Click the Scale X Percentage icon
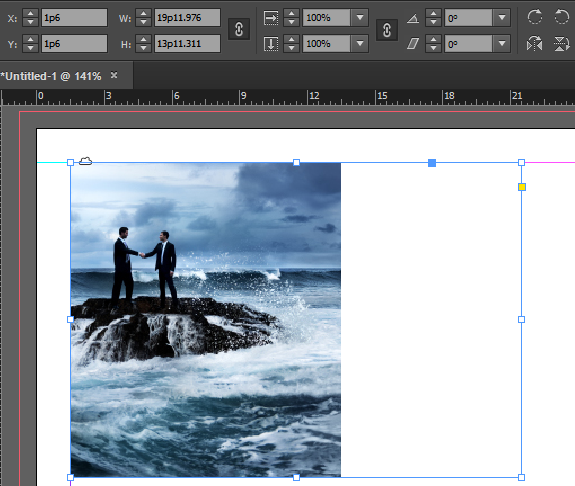The width and height of the screenshot is (575, 486). pyautogui.click(x=271, y=18)
